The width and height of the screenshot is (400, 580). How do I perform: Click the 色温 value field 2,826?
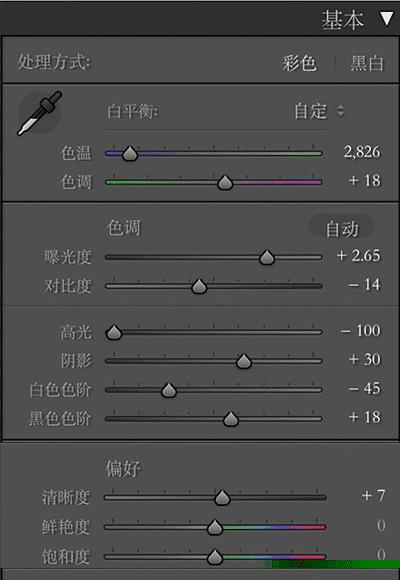362,152
